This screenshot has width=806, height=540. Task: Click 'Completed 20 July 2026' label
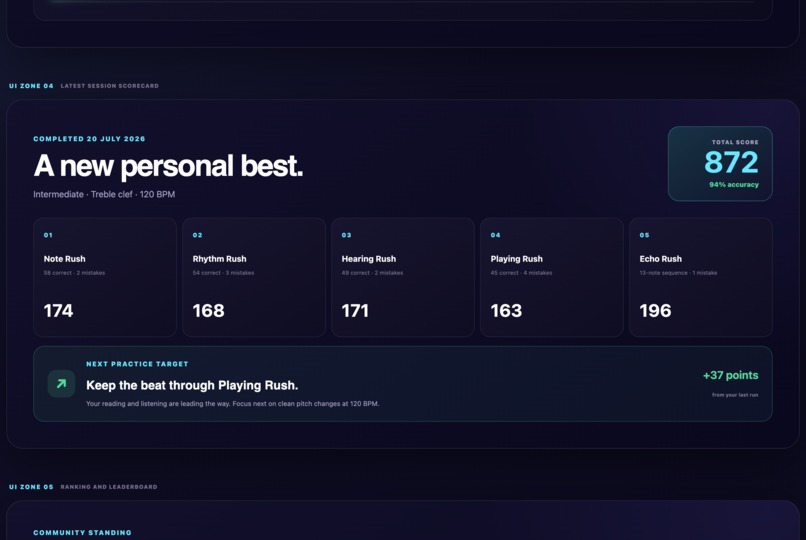click(x=89, y=139)
